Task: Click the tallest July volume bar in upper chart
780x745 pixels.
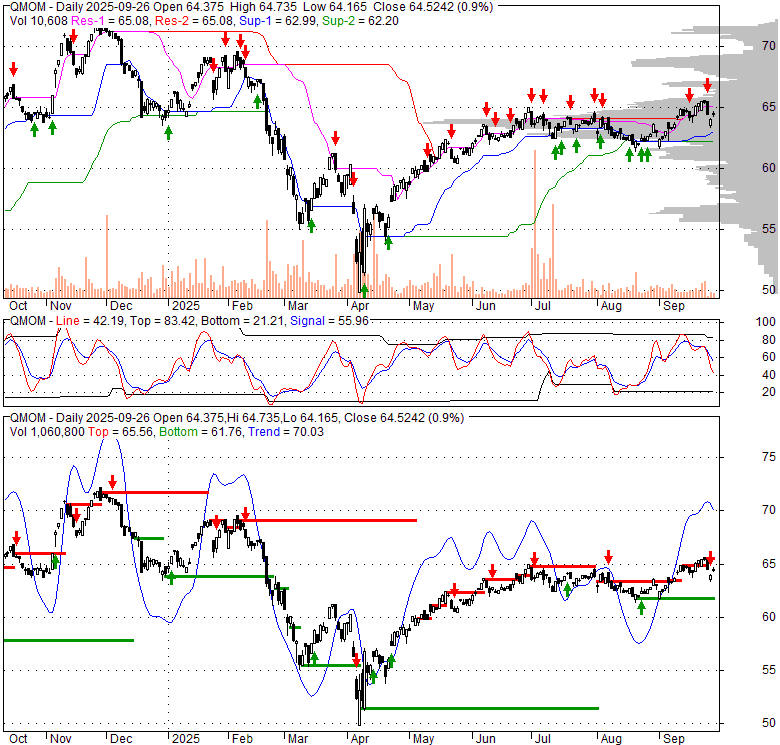Action: (x=535, y=223)
